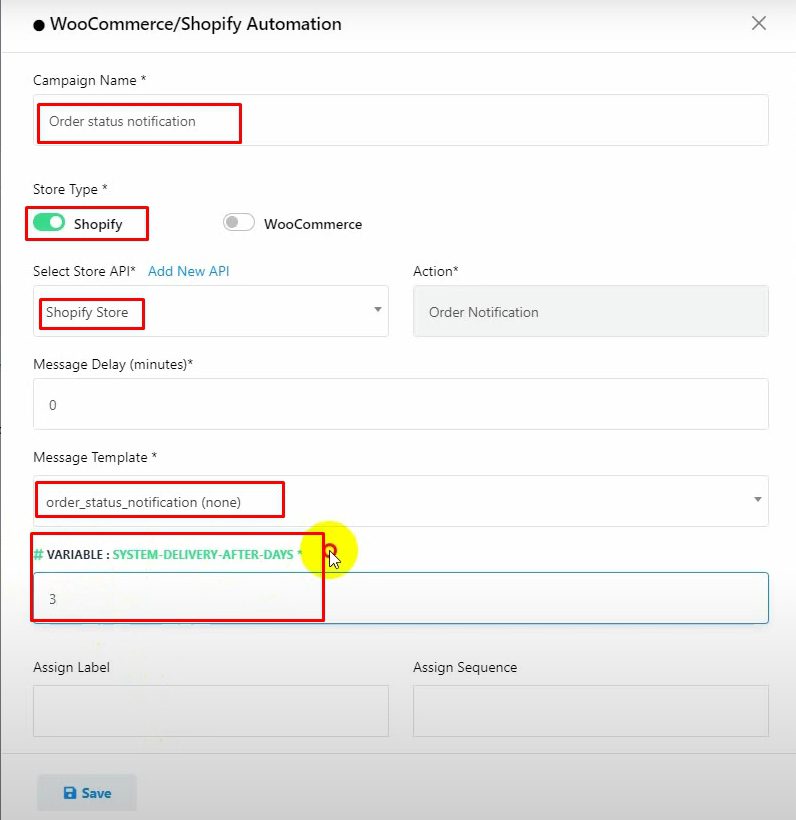
Task: Expand the order_status_notification template dropdown
Action: pos(400,501)
